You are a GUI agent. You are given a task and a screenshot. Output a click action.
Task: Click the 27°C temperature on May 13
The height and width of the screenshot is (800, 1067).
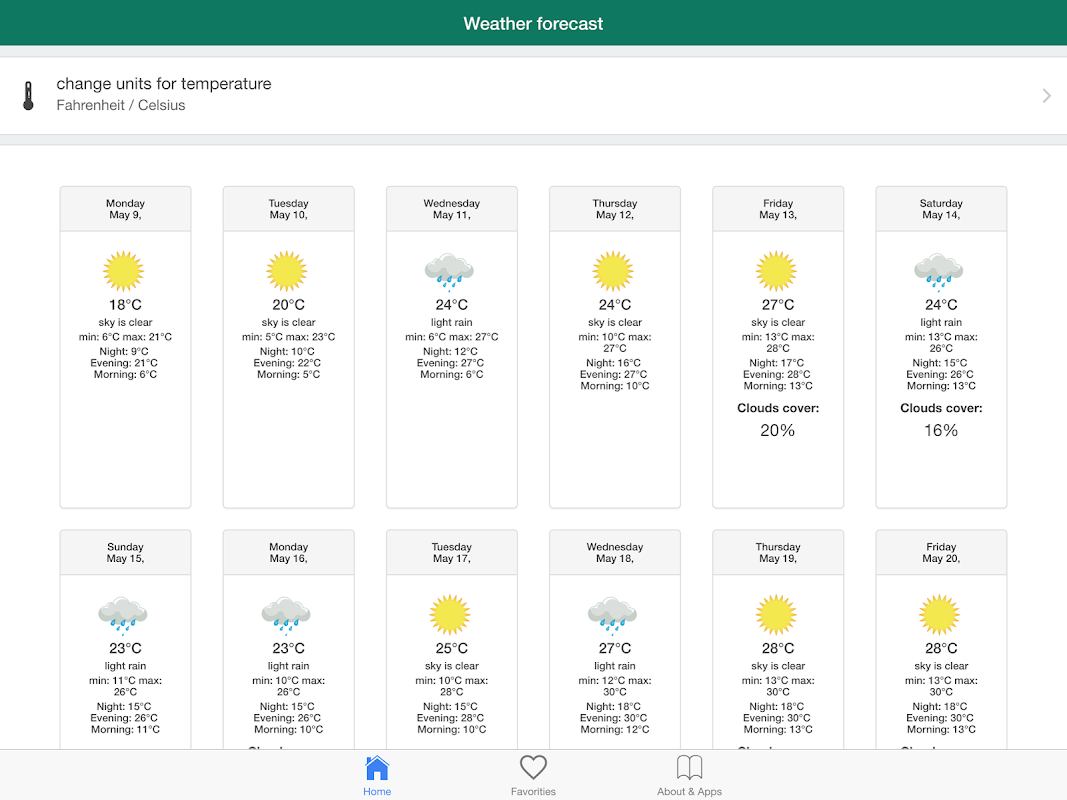click(x=778, y=305)
